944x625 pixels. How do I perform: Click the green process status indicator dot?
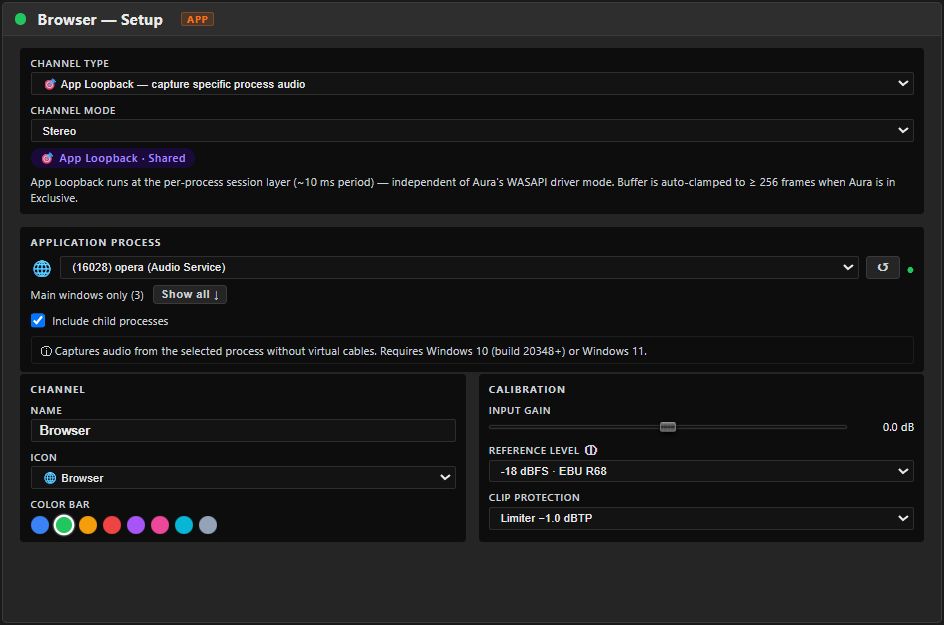(910, 270)
